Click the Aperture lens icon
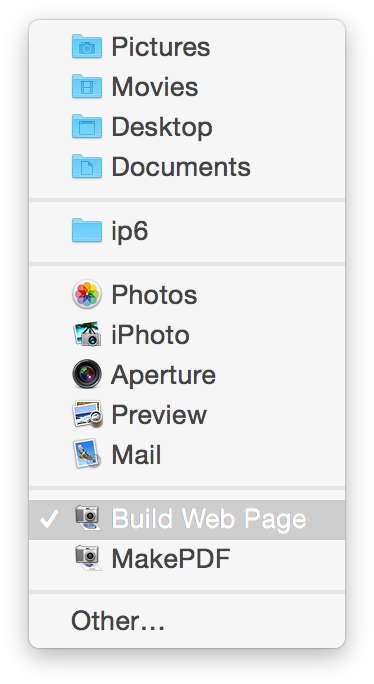Screen dimensions: 374x684 coord(87,374)
